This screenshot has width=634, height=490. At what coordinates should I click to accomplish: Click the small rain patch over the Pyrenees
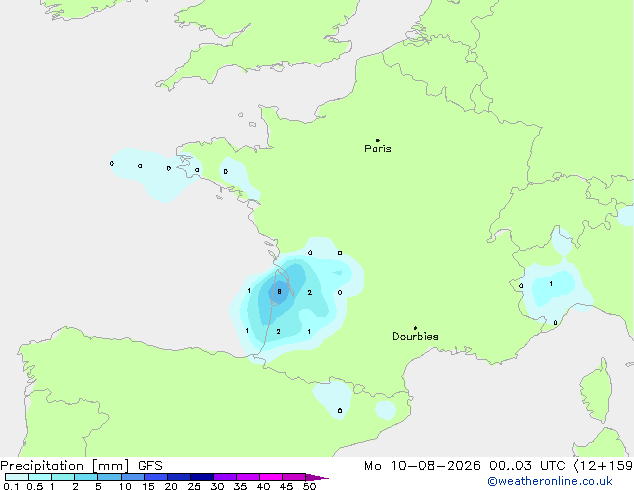[x=332, y=399]
